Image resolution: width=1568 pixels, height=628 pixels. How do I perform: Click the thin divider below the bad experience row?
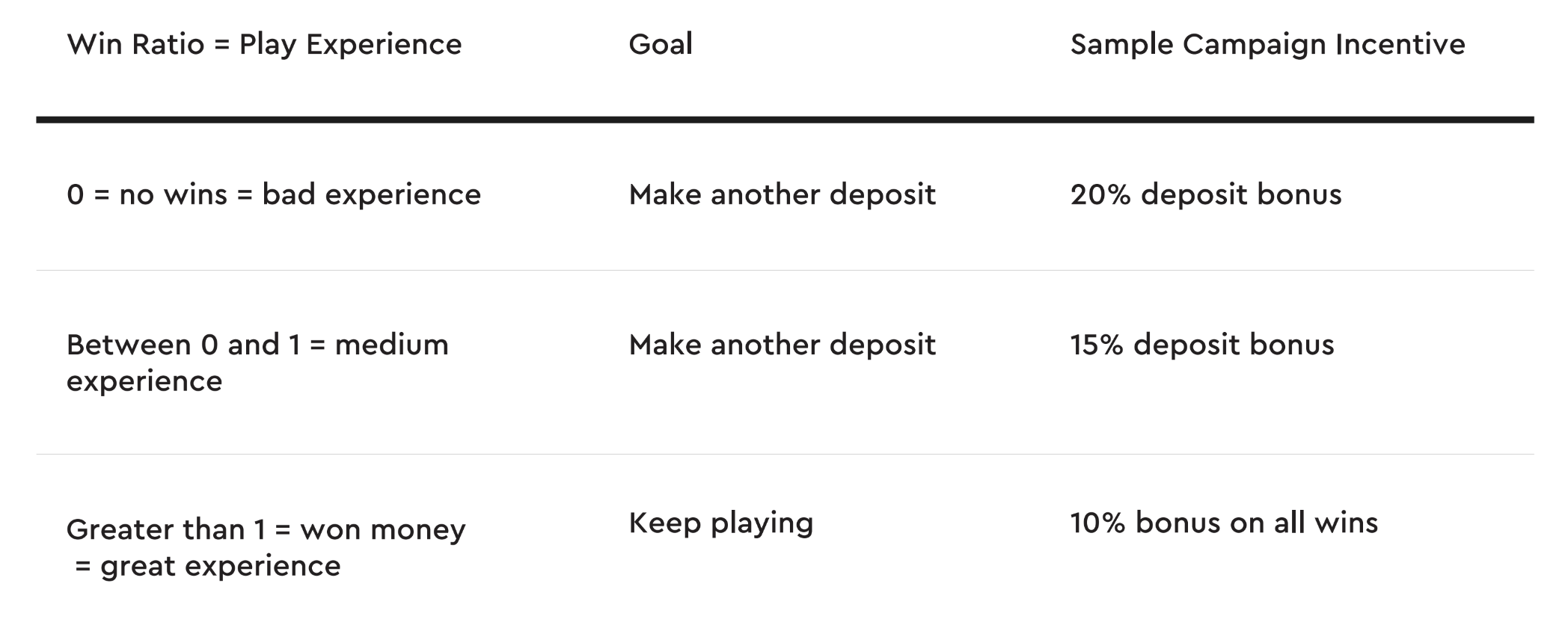pyautogui.click(x=785, y=270)
